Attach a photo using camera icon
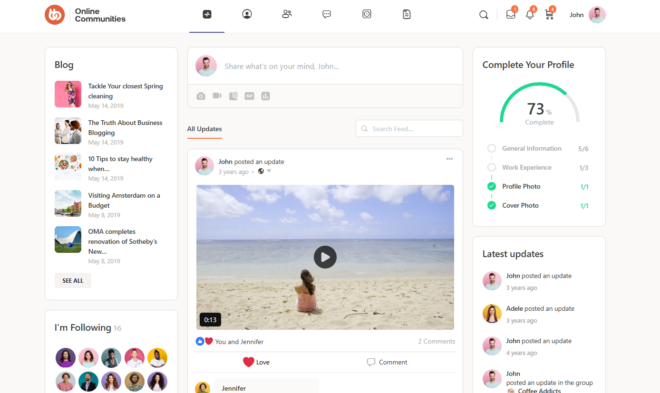Screen dimensions: 660x393 [x=201, y=96]
